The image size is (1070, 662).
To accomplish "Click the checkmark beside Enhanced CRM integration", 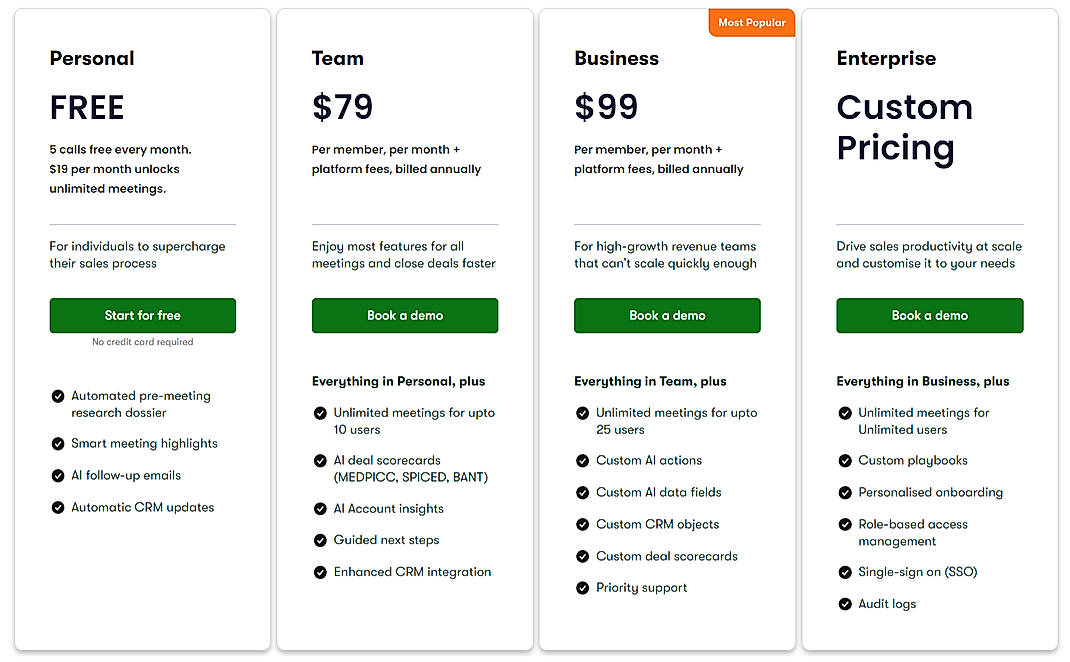I will click(x=320, y=572).
